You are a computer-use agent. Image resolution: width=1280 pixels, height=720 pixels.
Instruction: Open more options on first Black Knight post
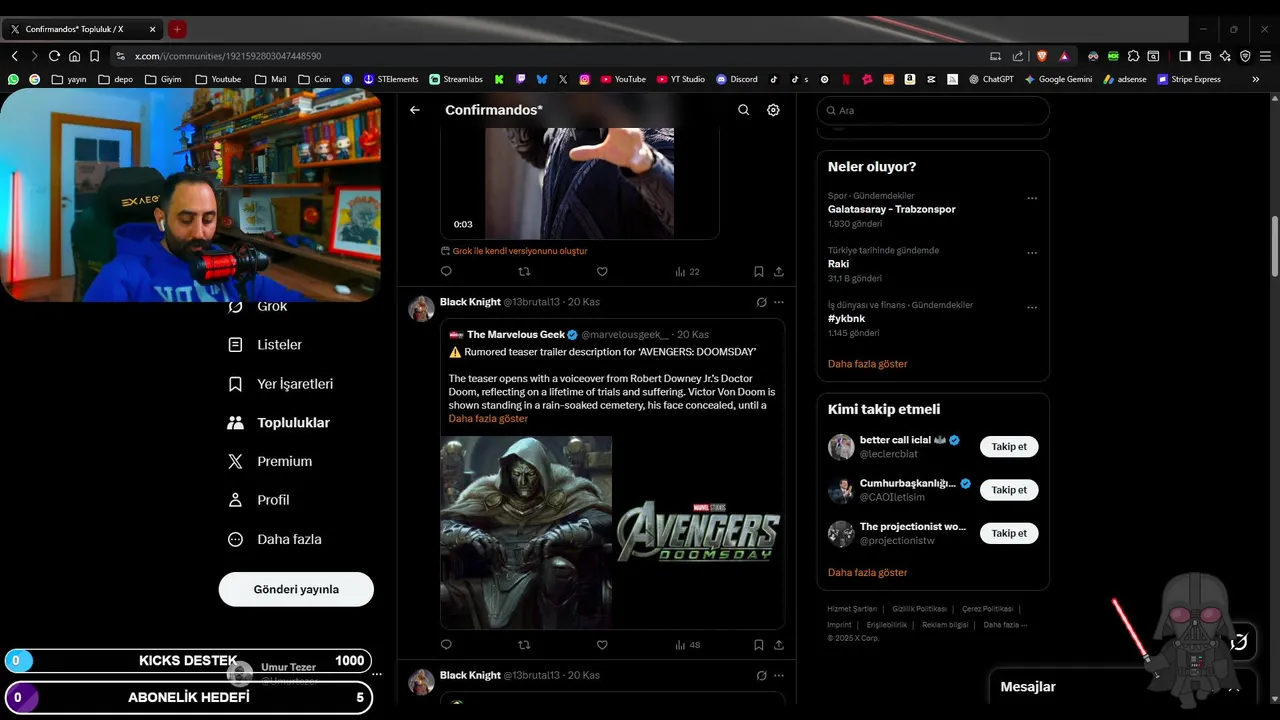(779, 302)
